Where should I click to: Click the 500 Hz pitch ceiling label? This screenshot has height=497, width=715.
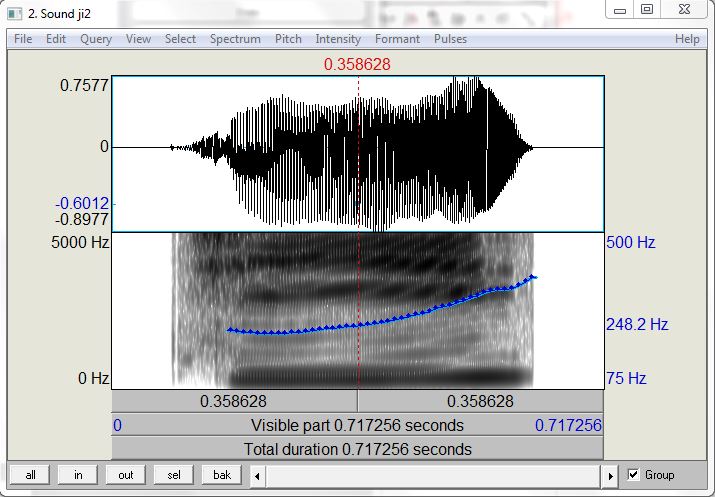631,242
